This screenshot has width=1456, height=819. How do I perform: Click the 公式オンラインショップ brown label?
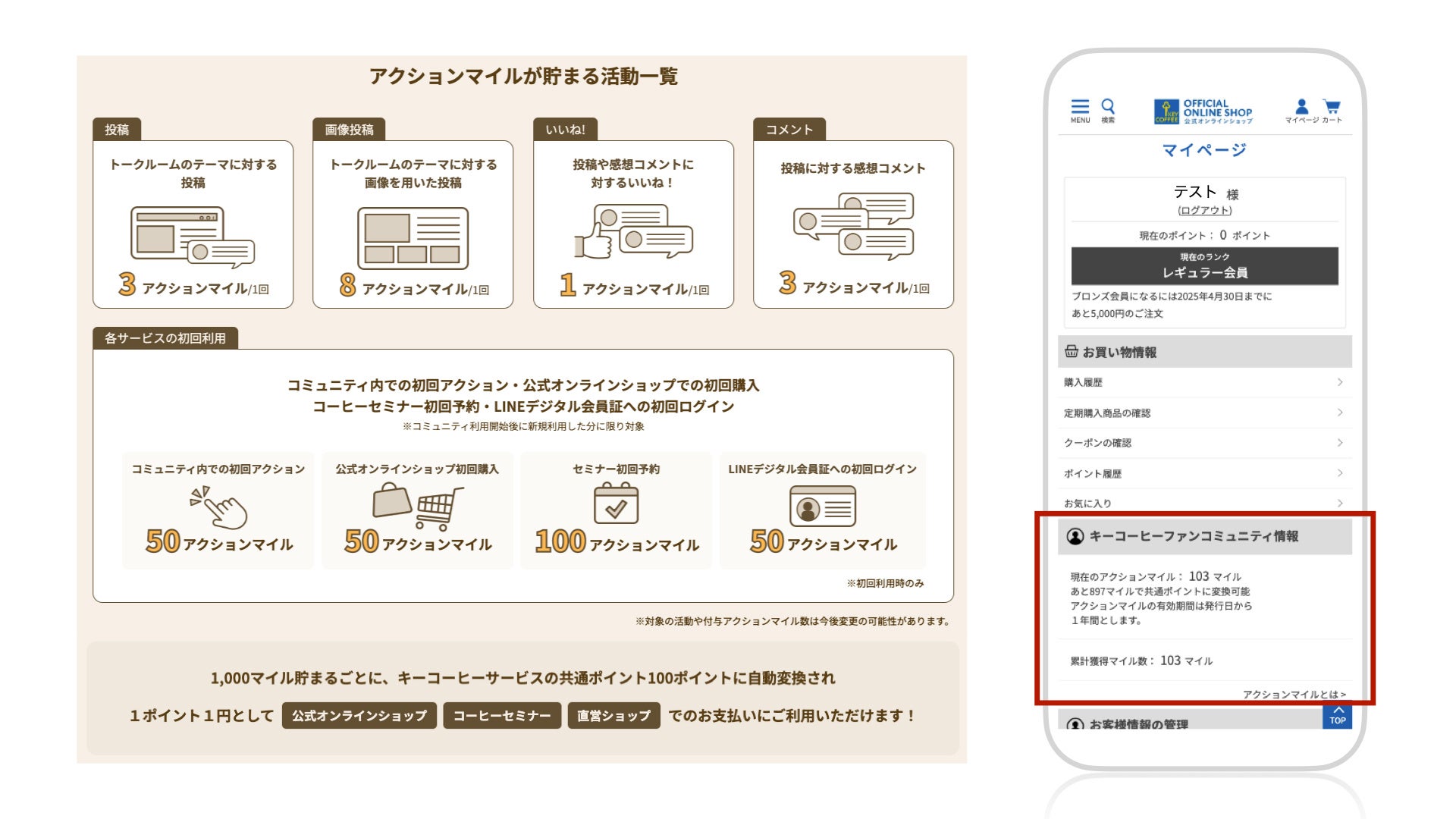(x=359, y=715)
